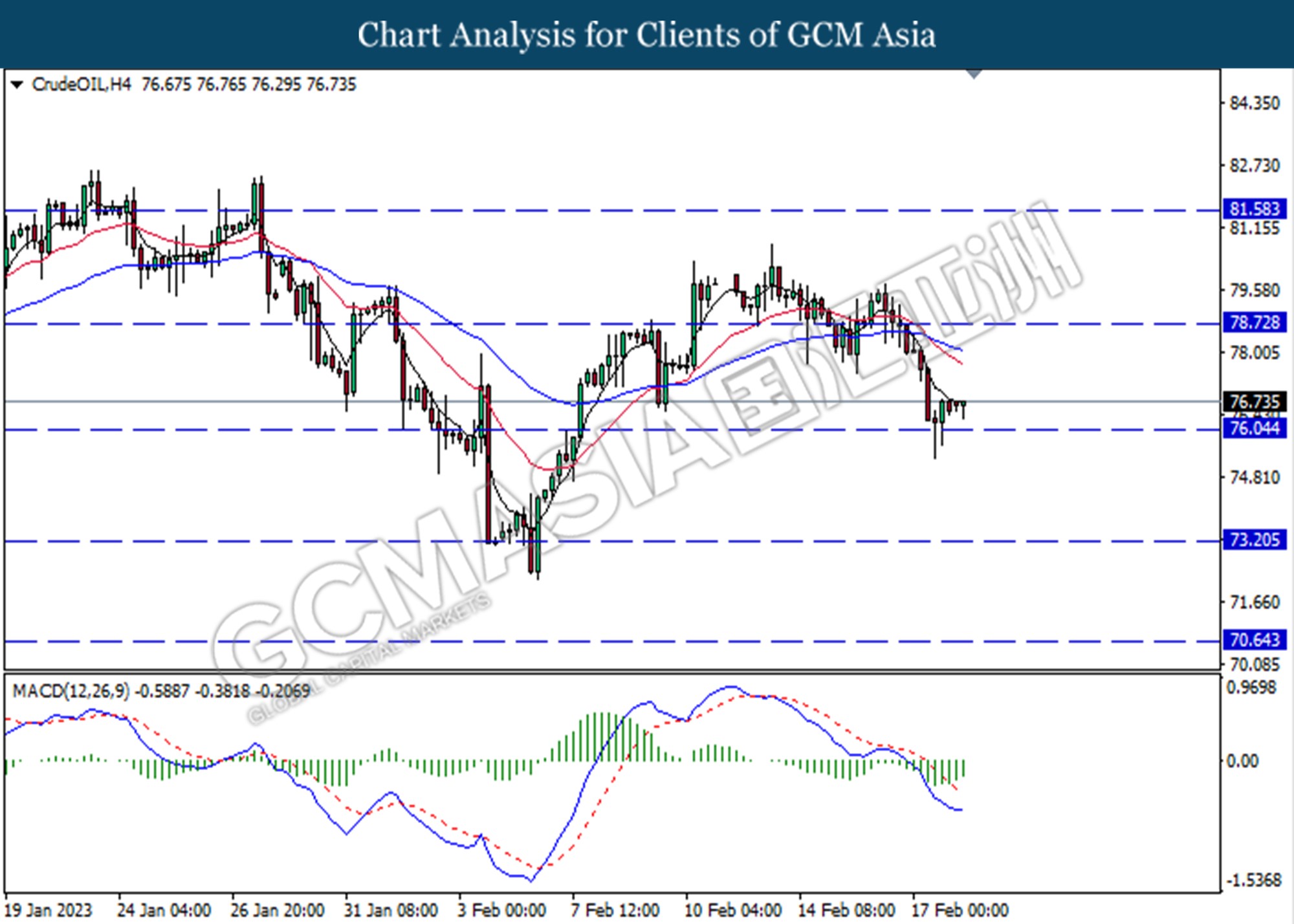Viewport: 1294px width, 924px height.
Task: Select the 84.350 price axis value
Action: coord(1255,103)
